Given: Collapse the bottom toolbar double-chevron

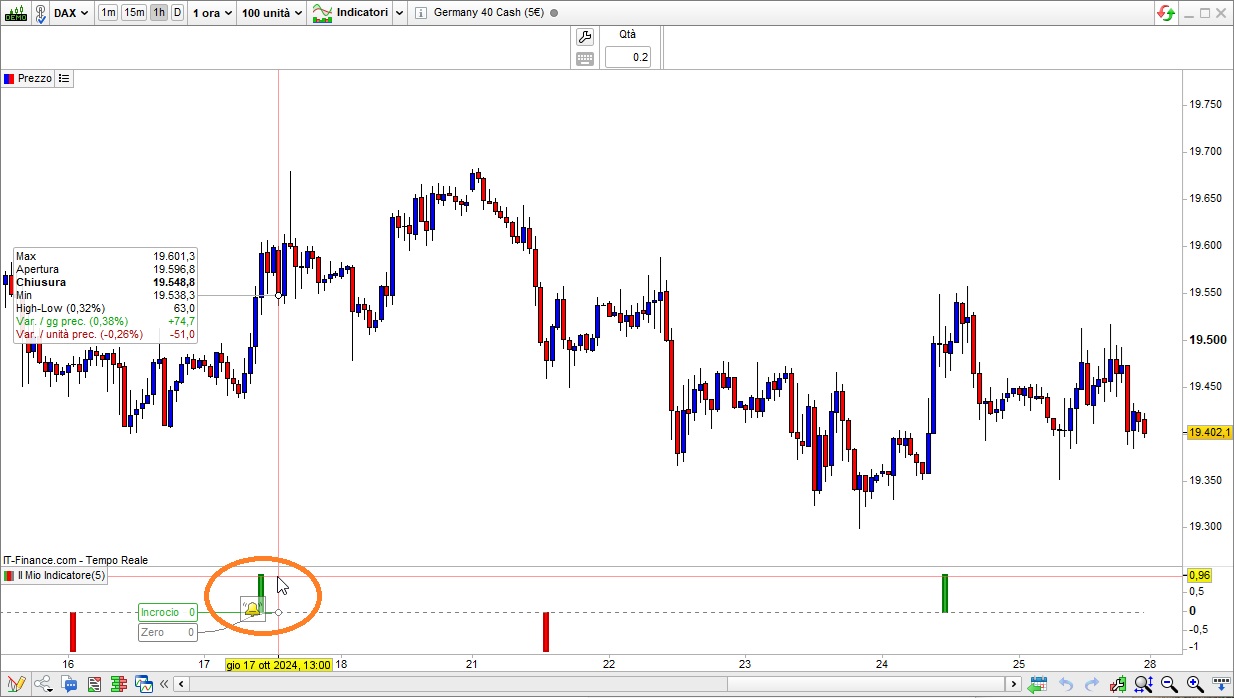Looking at the screenshot, I should (163, 685).
